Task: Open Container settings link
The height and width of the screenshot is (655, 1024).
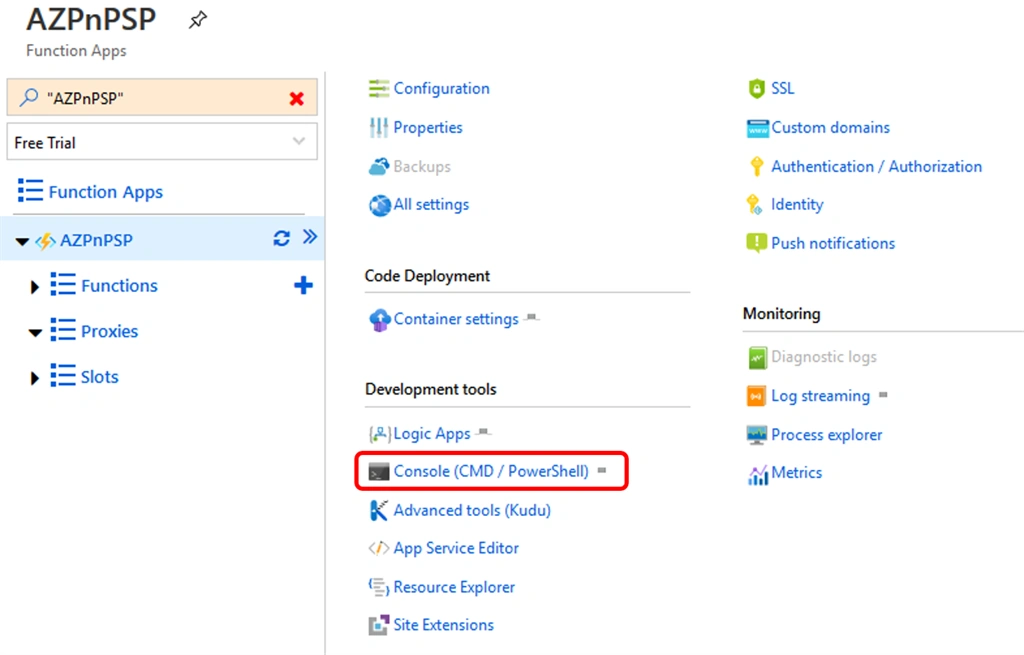Action: click(x=456, y=319)
